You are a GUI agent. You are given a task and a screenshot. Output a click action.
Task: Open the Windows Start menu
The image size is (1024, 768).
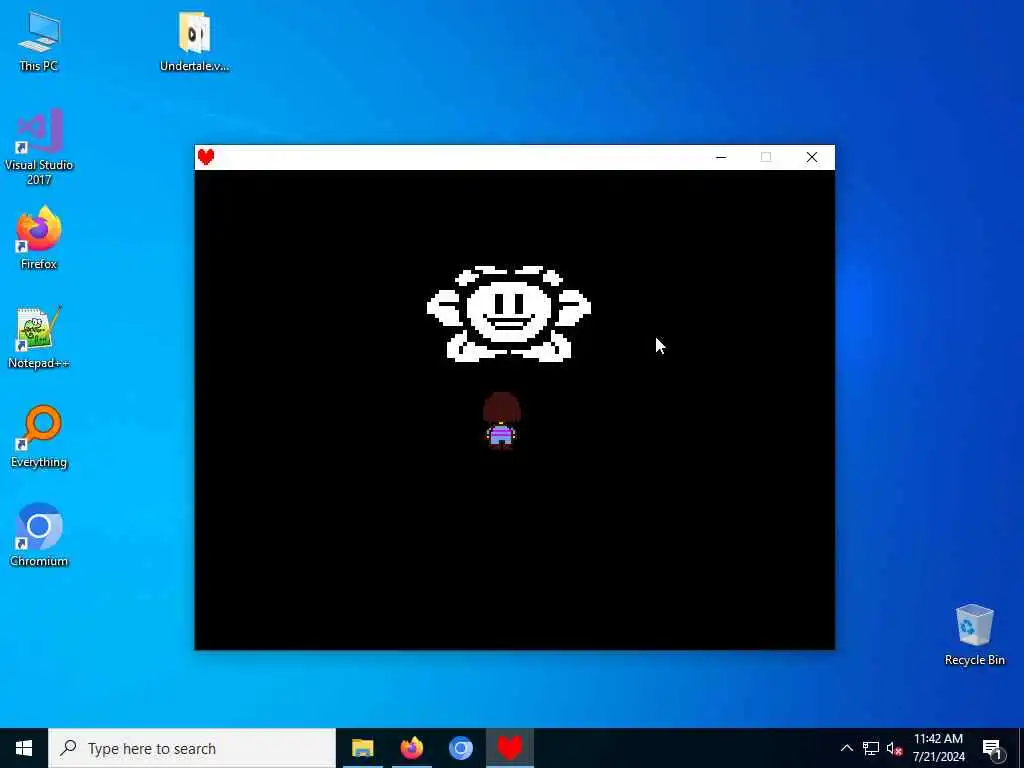coord(24,748)
